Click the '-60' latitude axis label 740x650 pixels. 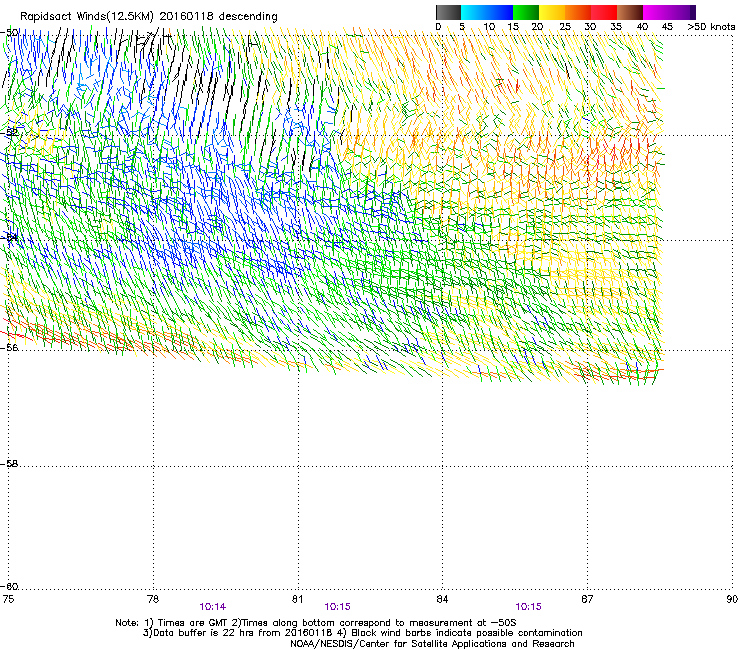pyautogui.click(x=9, y=586)
